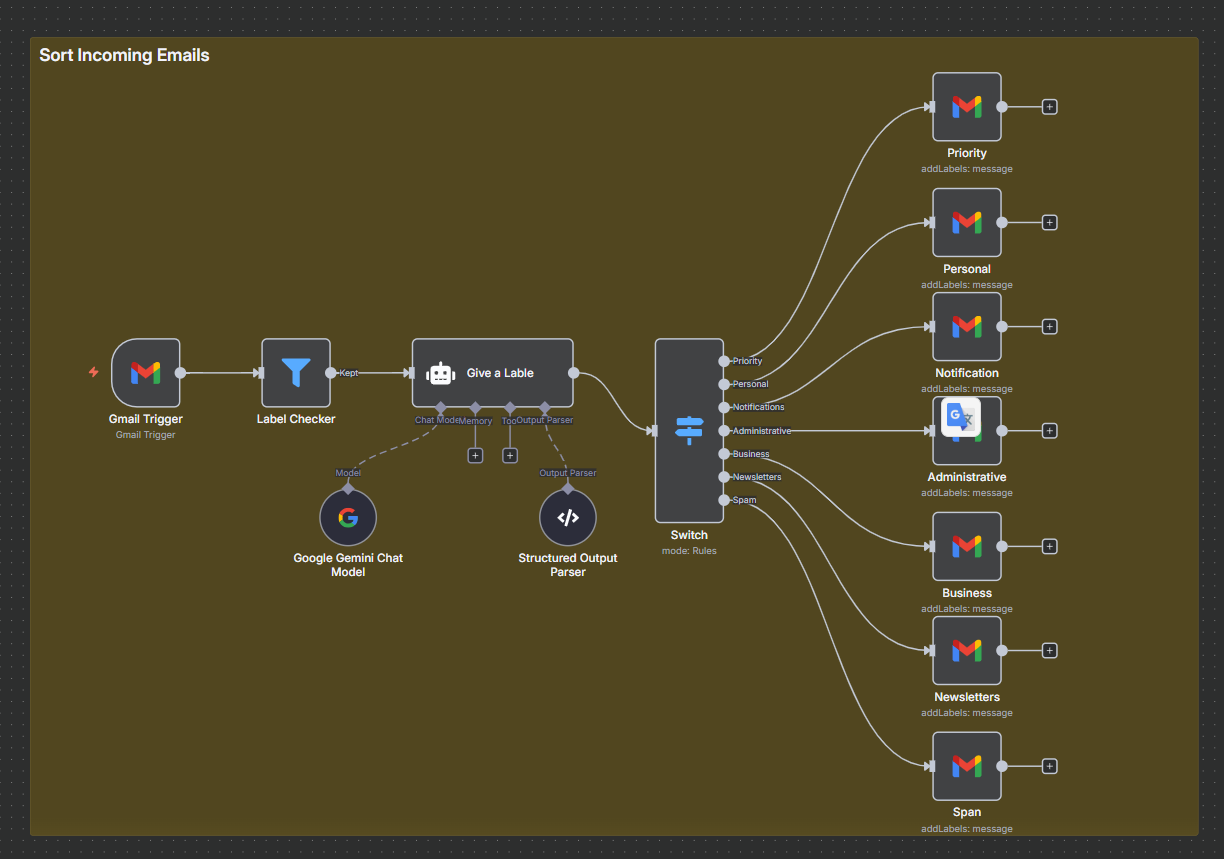Open the Structured Output Parser node
This screenshot has height=859, width=1224.
click(x=567, y=518)
